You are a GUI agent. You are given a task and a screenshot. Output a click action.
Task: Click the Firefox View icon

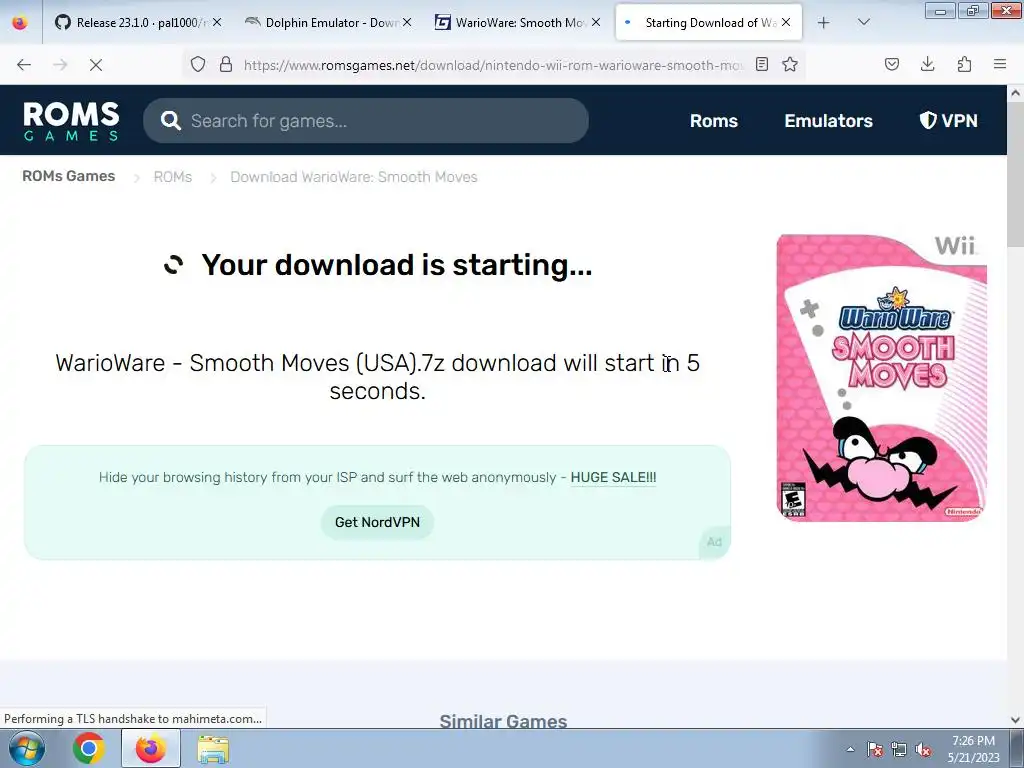click(20, 23)
